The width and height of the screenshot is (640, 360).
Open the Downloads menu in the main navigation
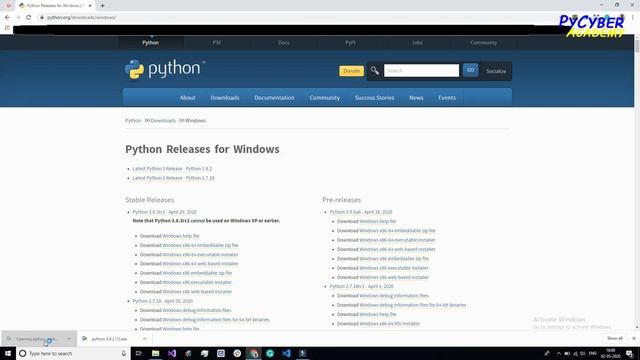pyautogui.click(x=225, y=98)
